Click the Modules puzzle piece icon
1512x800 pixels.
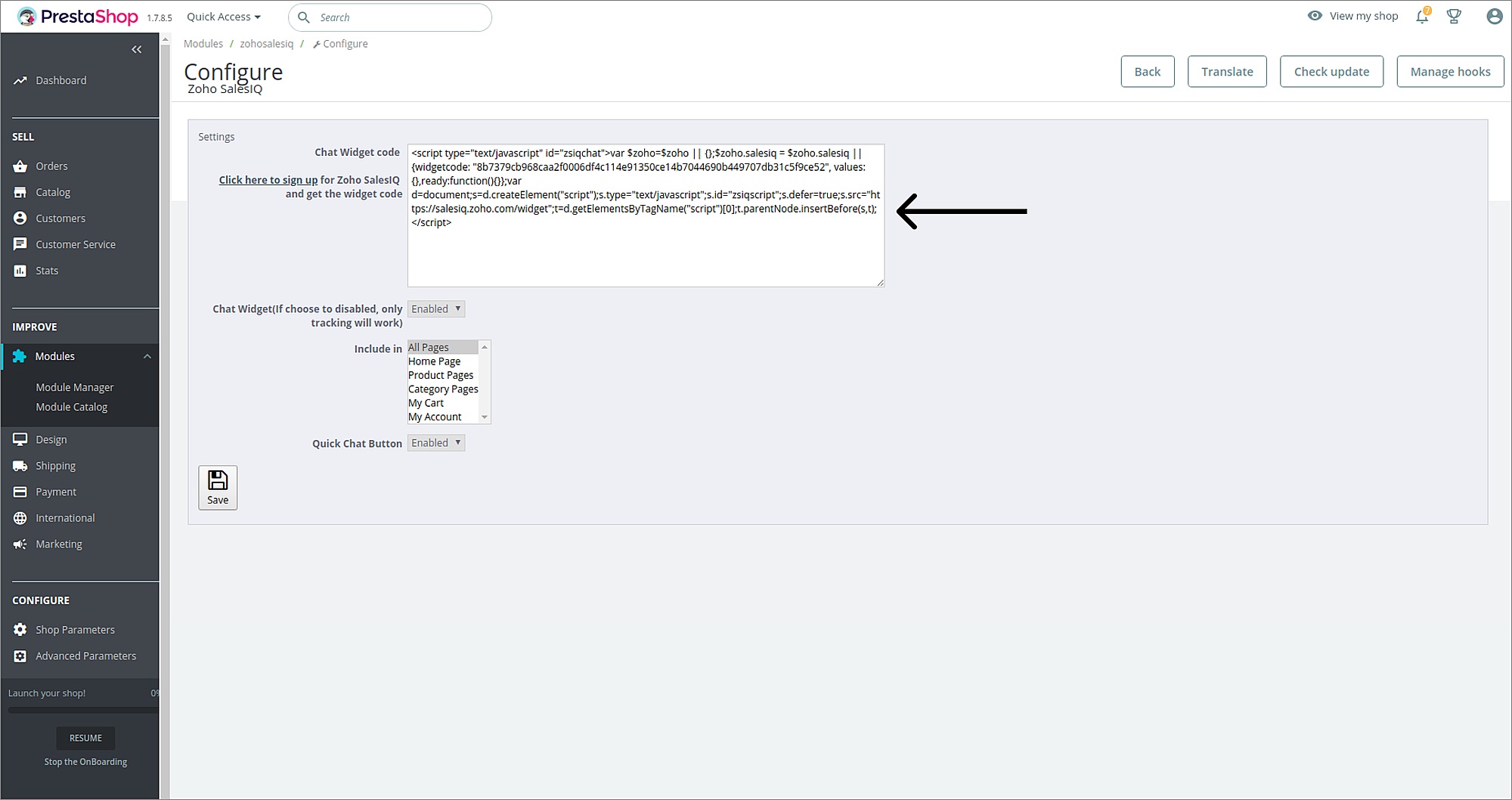point(20,356)
